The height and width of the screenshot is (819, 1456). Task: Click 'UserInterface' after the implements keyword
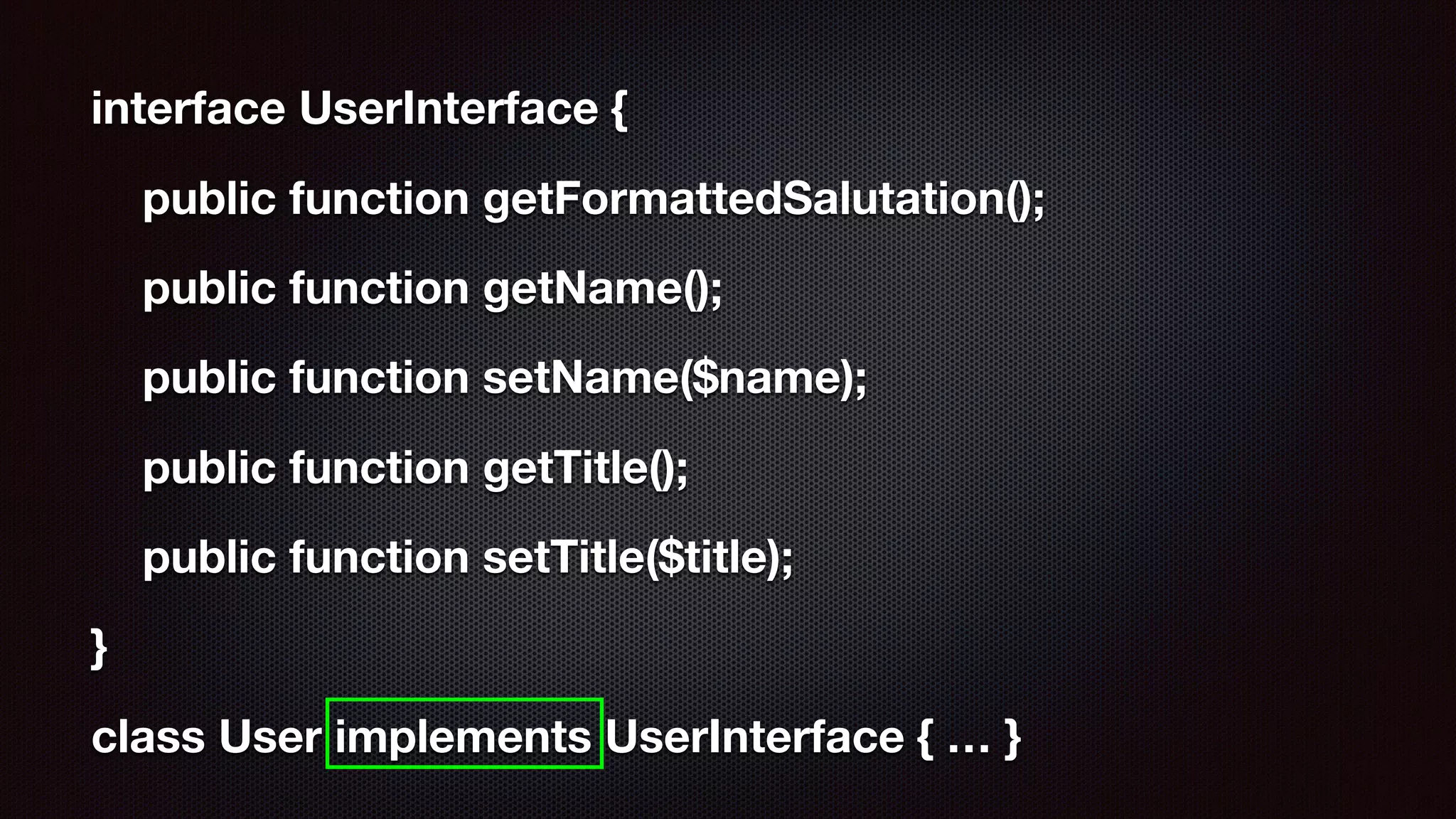(x=754, y=737)
